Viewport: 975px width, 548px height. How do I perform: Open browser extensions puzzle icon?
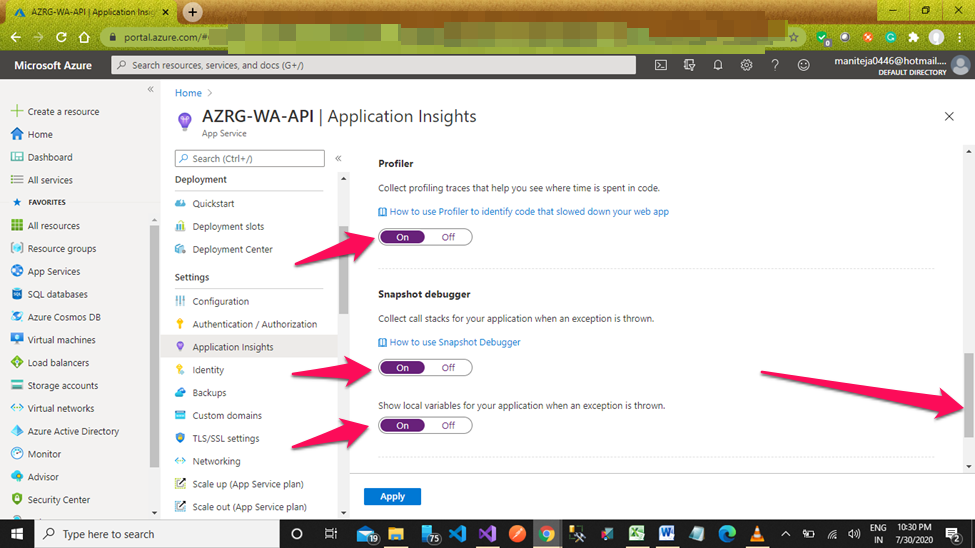[913, 37]
